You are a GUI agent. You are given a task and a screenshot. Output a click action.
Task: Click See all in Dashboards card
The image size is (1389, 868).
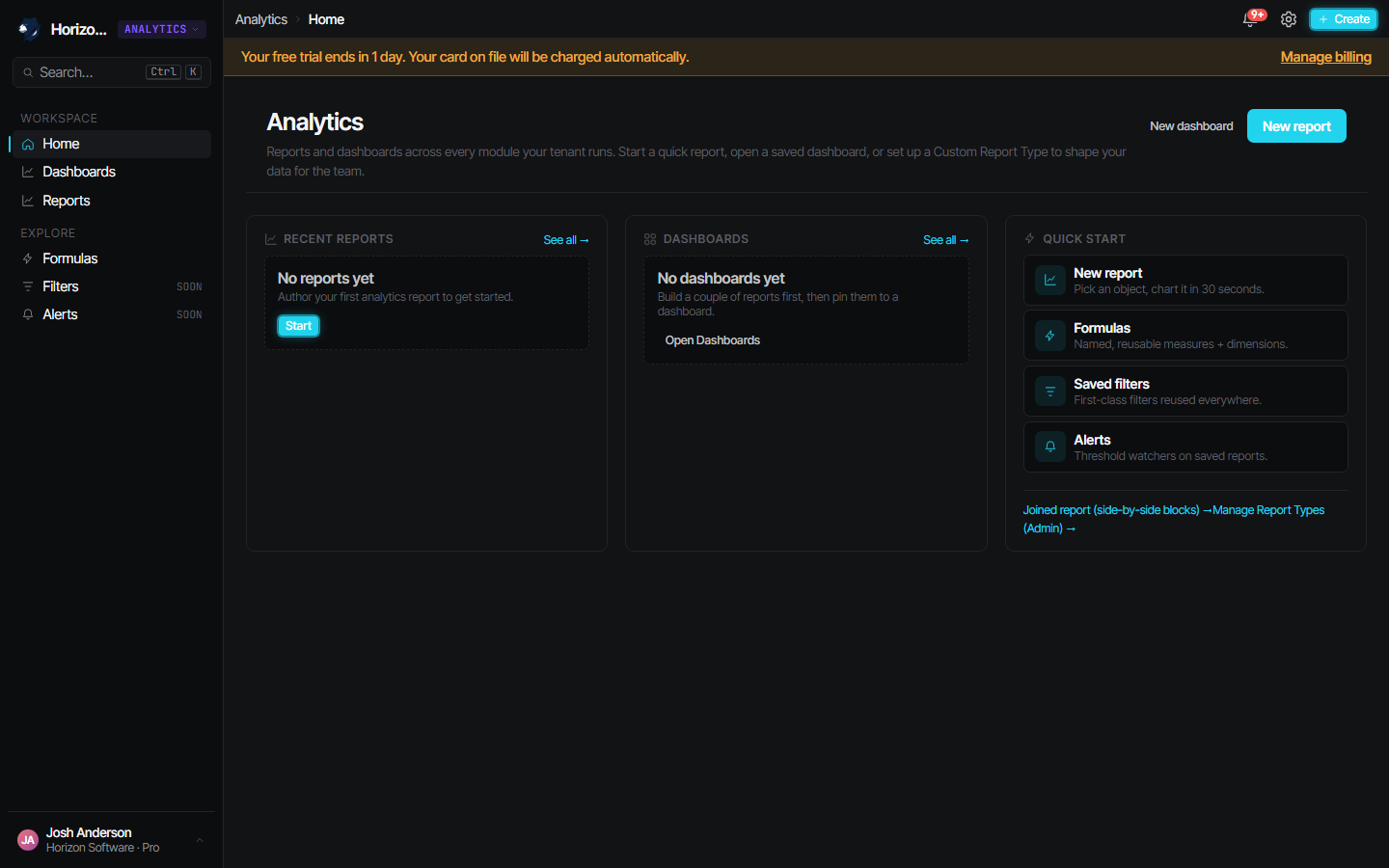click(x=945, y=240)
